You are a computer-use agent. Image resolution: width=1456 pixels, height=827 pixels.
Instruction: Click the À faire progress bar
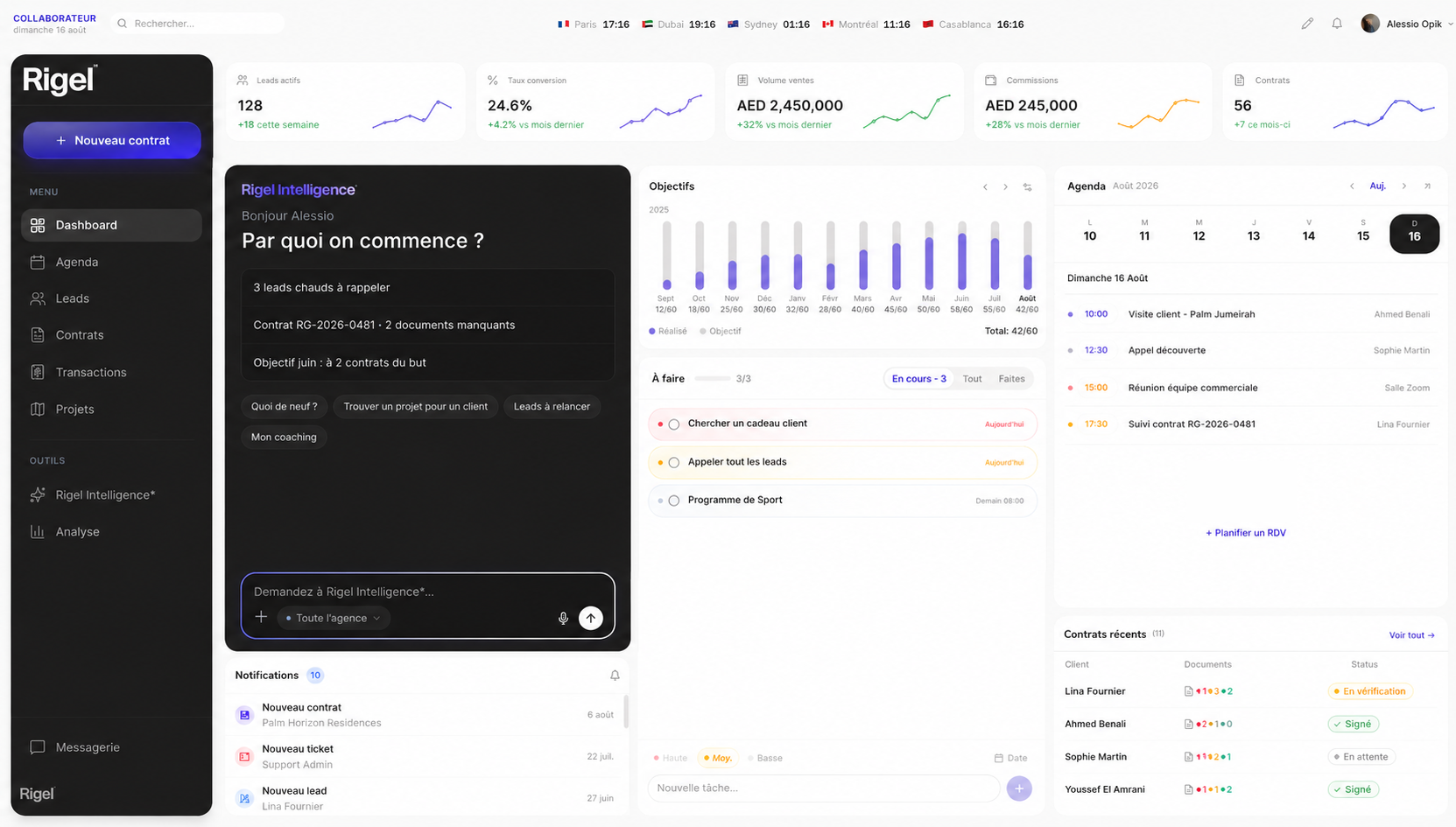(x=712, y=379)
